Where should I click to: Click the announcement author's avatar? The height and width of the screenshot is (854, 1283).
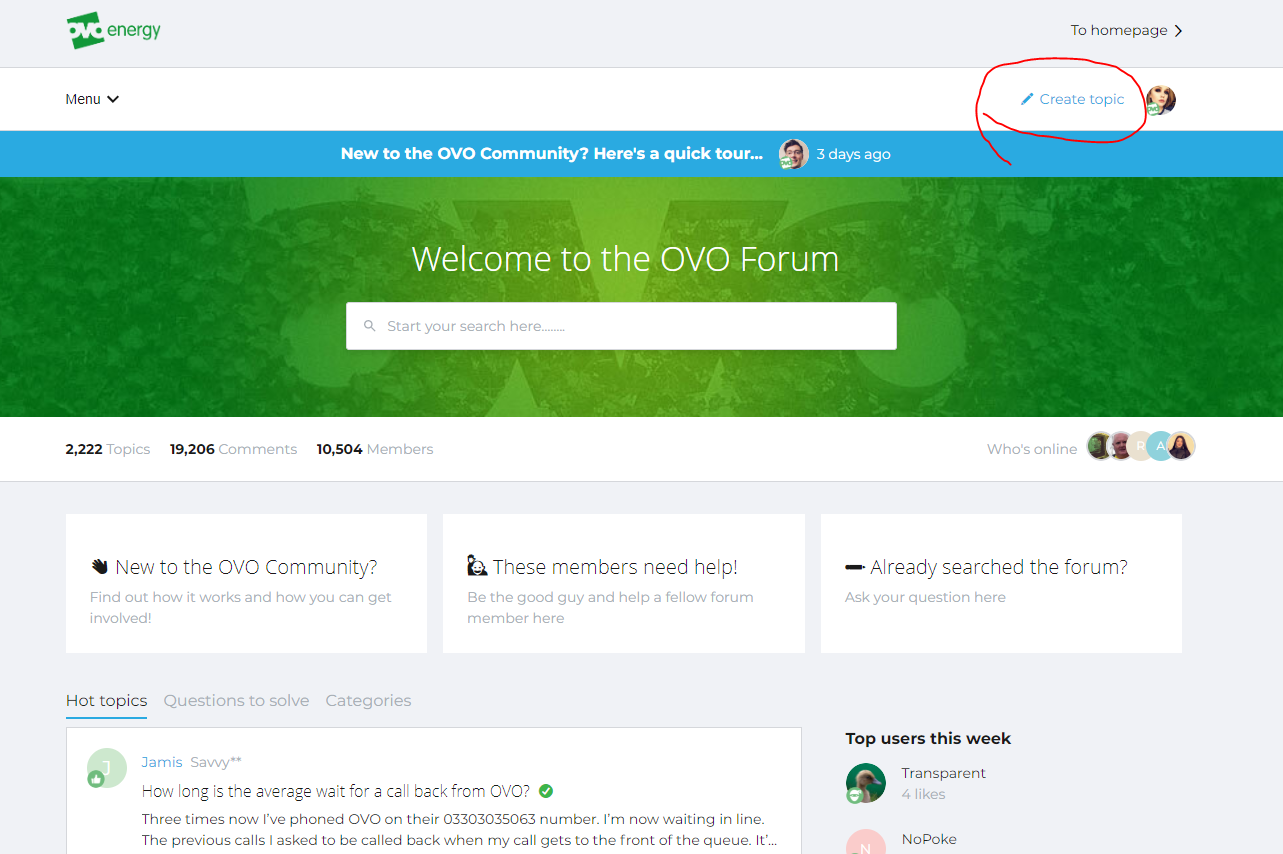(793, 154)
